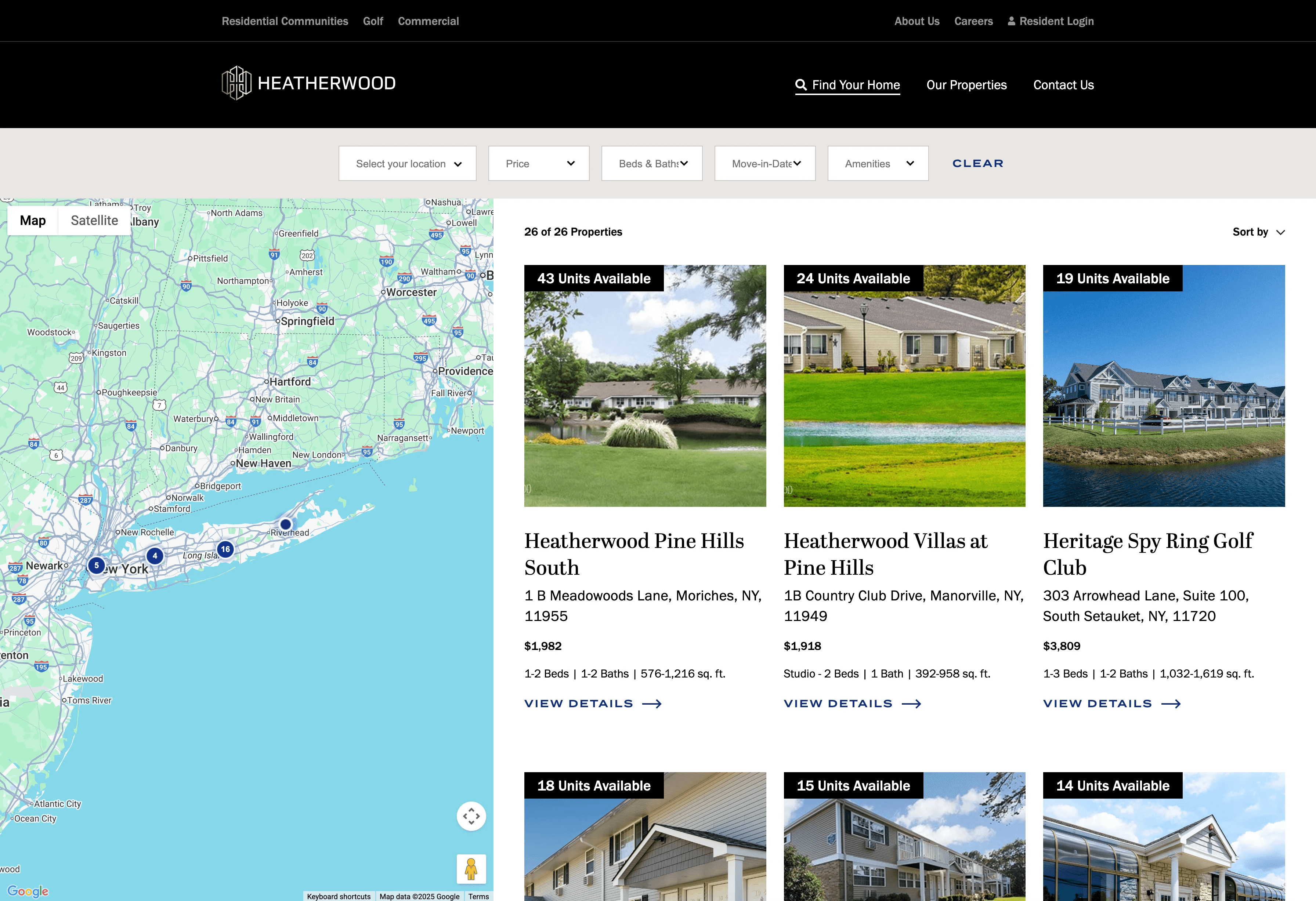
Task: Click map cluster marker labeled 5
Action: 97,566
